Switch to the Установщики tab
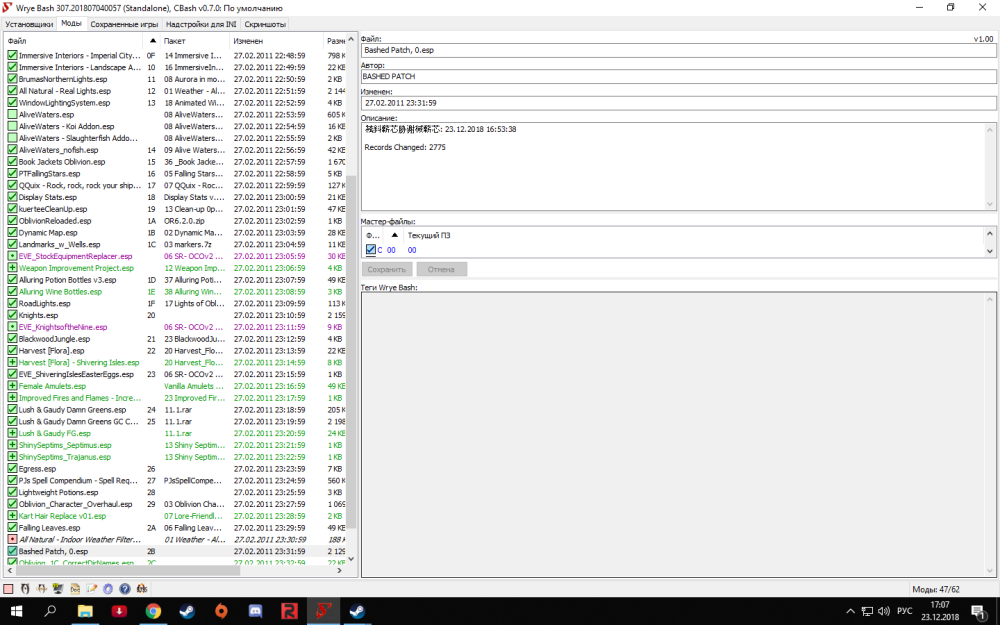This screenshot has width=1000, height=625. (29, 24)
